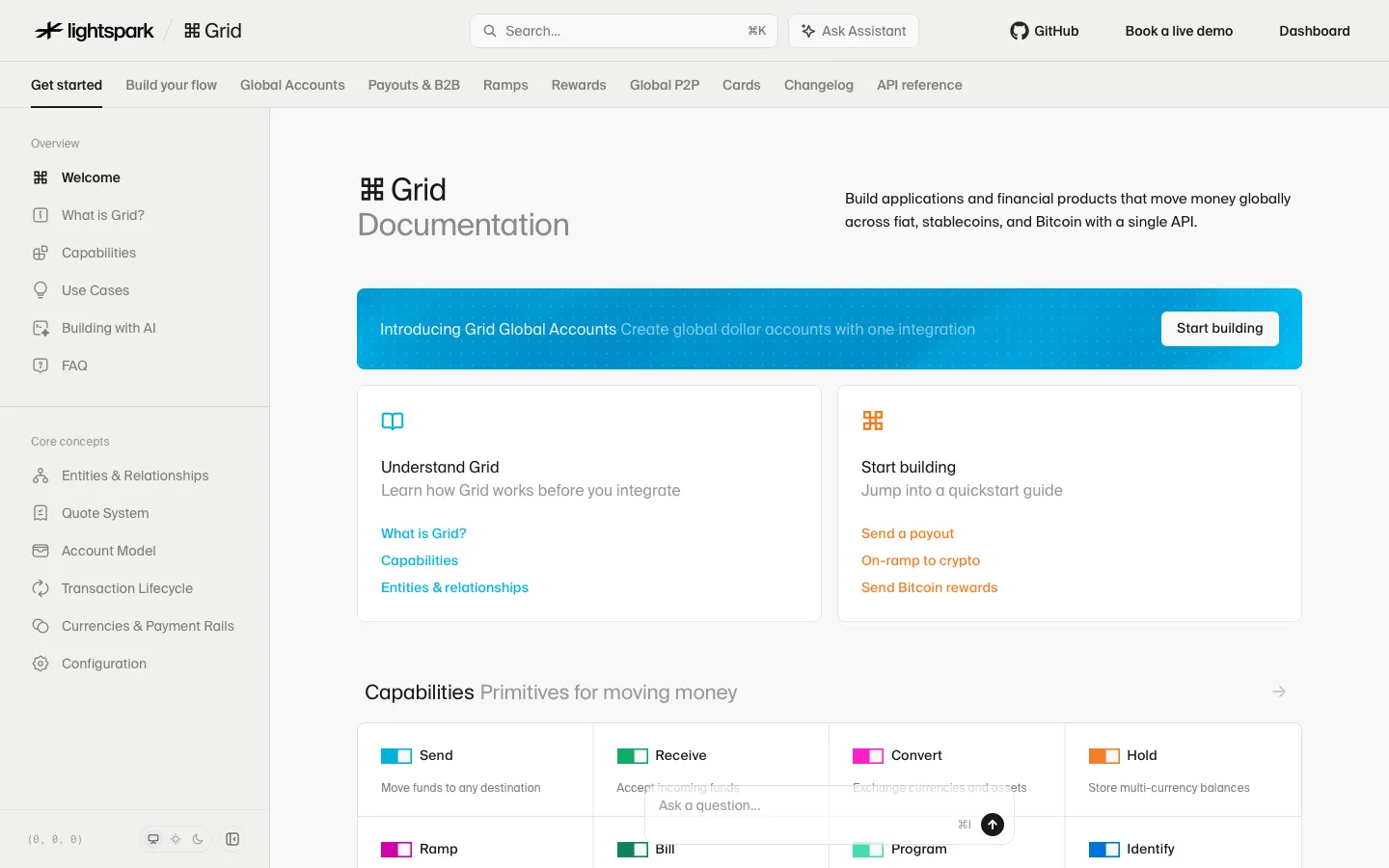Click the Entities & Relationships icon

[x=41, y=475]
